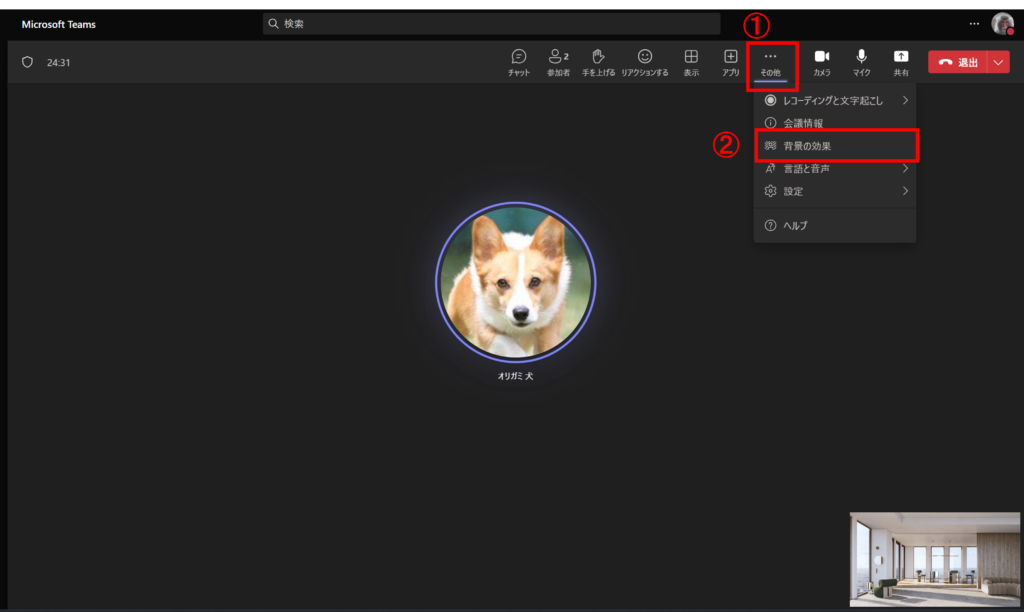Open reactions (リアクションする) picker
The image size is (1024, 612).
tap(645, 62)
